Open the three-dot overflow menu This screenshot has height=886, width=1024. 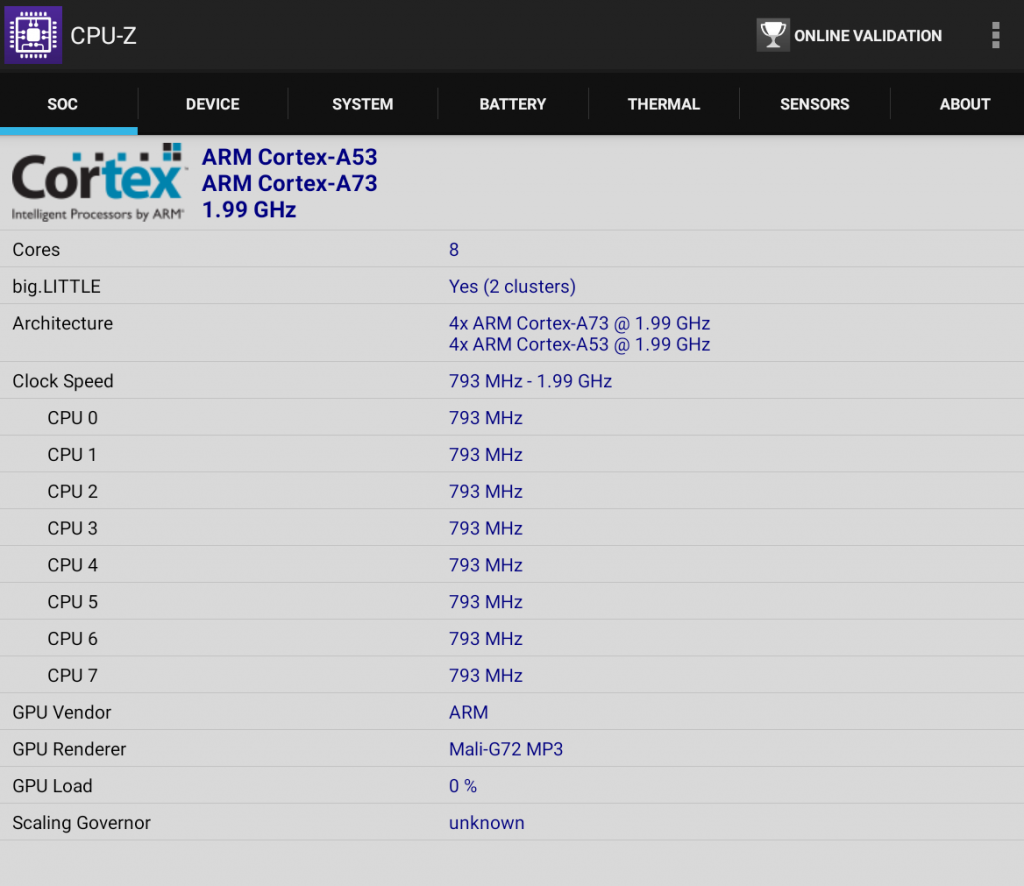(995, 35)
